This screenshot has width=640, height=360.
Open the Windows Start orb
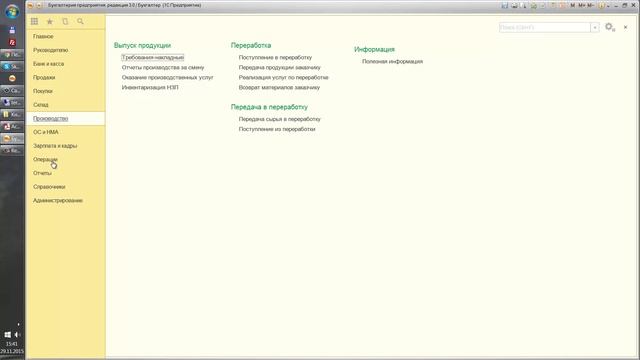[12, 11]
